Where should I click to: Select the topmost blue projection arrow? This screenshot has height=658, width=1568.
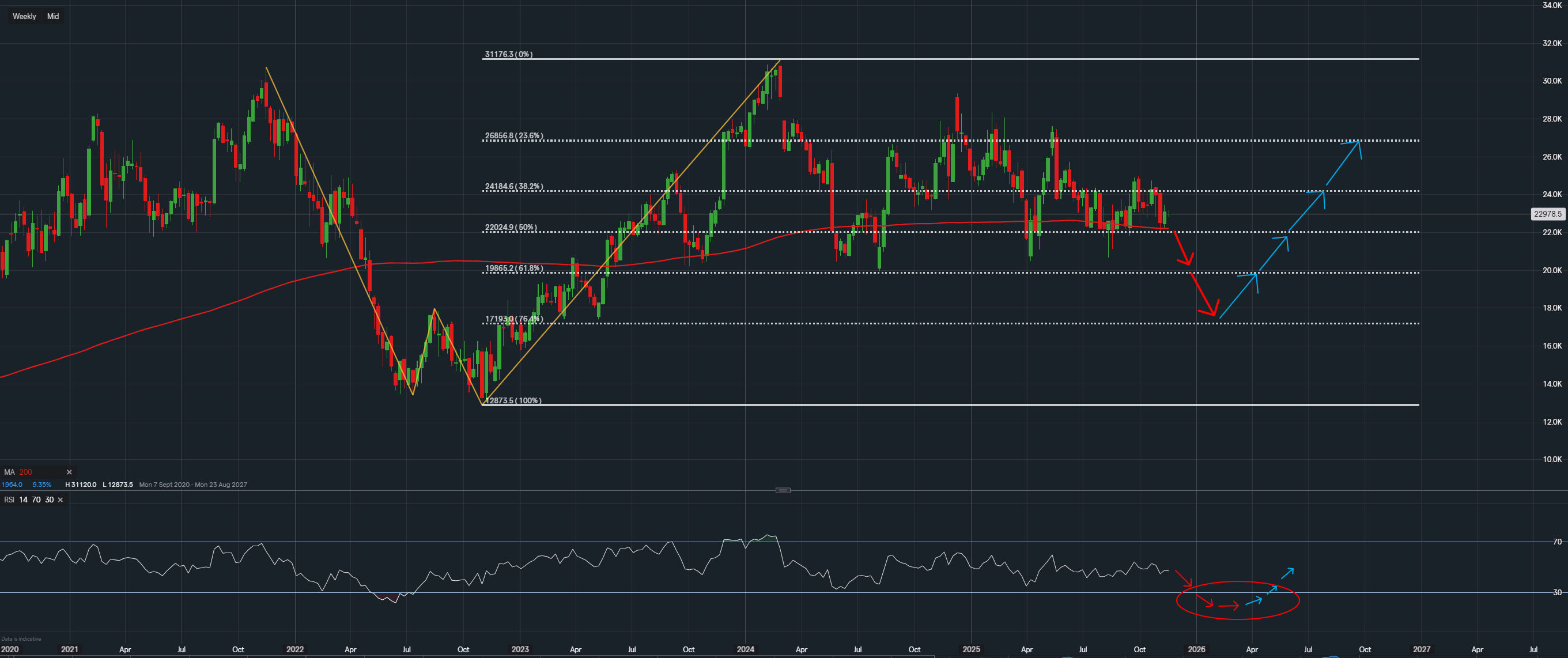click(1342, 162)
